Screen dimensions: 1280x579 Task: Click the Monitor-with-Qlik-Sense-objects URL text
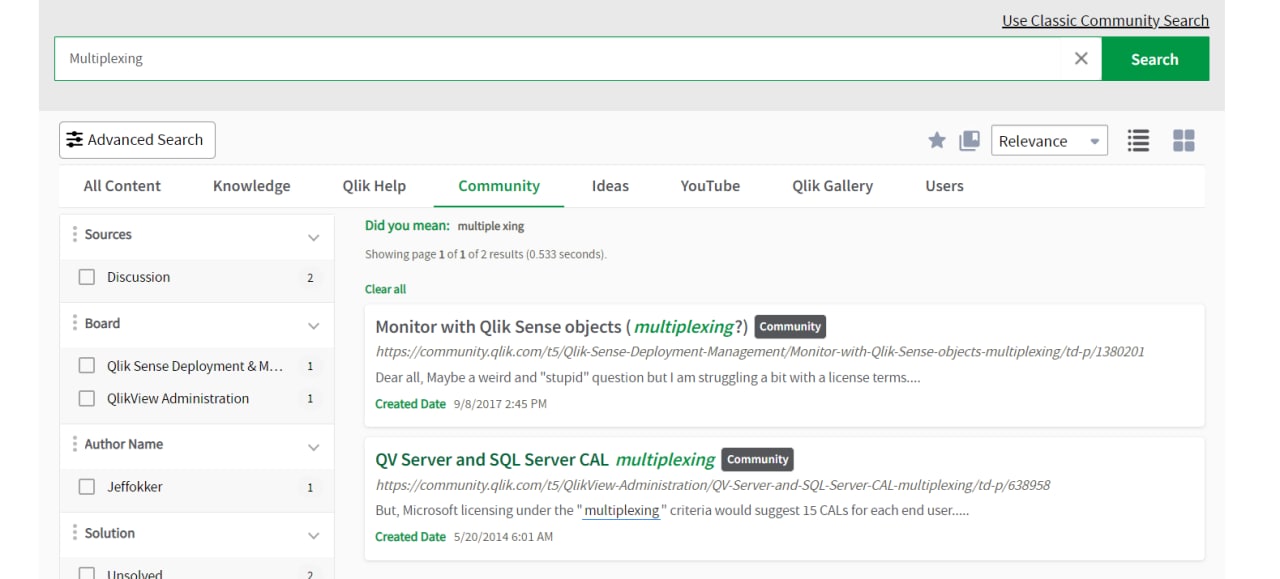point(760,352)
